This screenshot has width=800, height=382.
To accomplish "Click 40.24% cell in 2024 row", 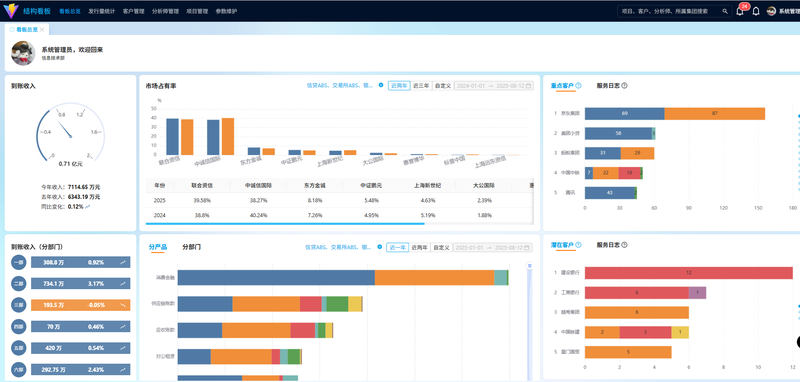I will point(259,215).
